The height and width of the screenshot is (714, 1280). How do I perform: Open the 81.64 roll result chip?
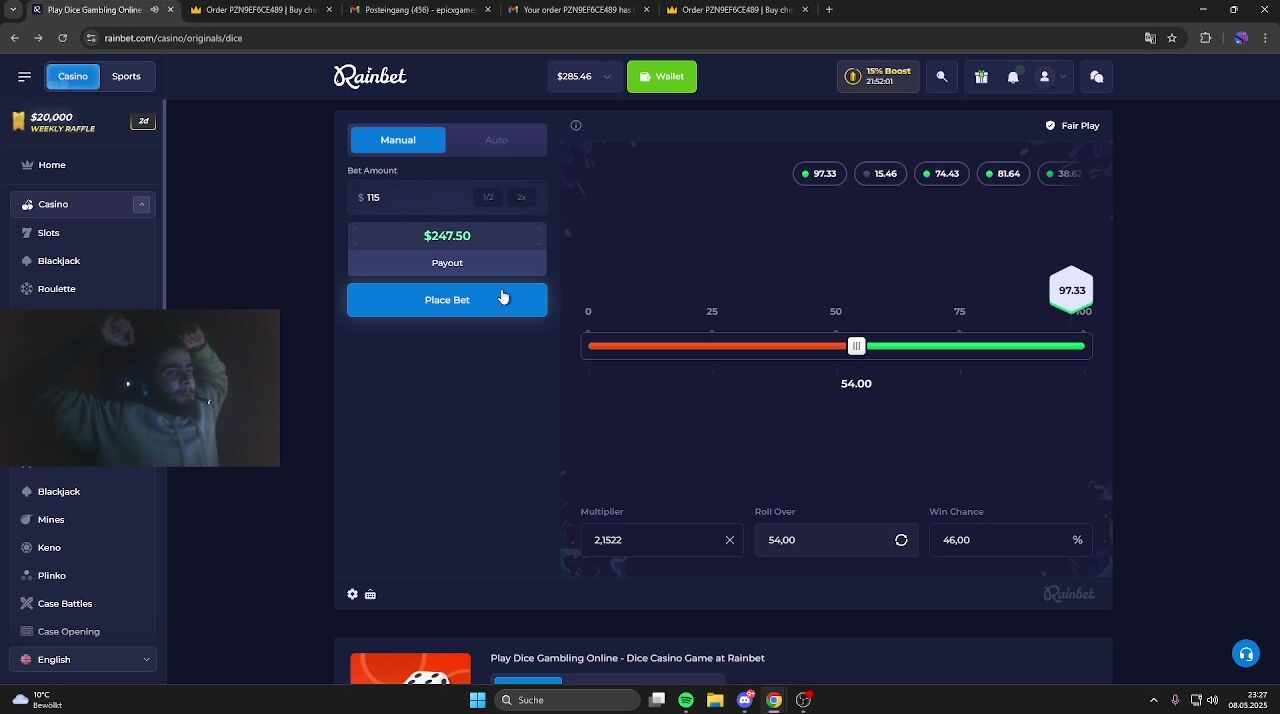pyautogui.click(x=1003, y=174)
